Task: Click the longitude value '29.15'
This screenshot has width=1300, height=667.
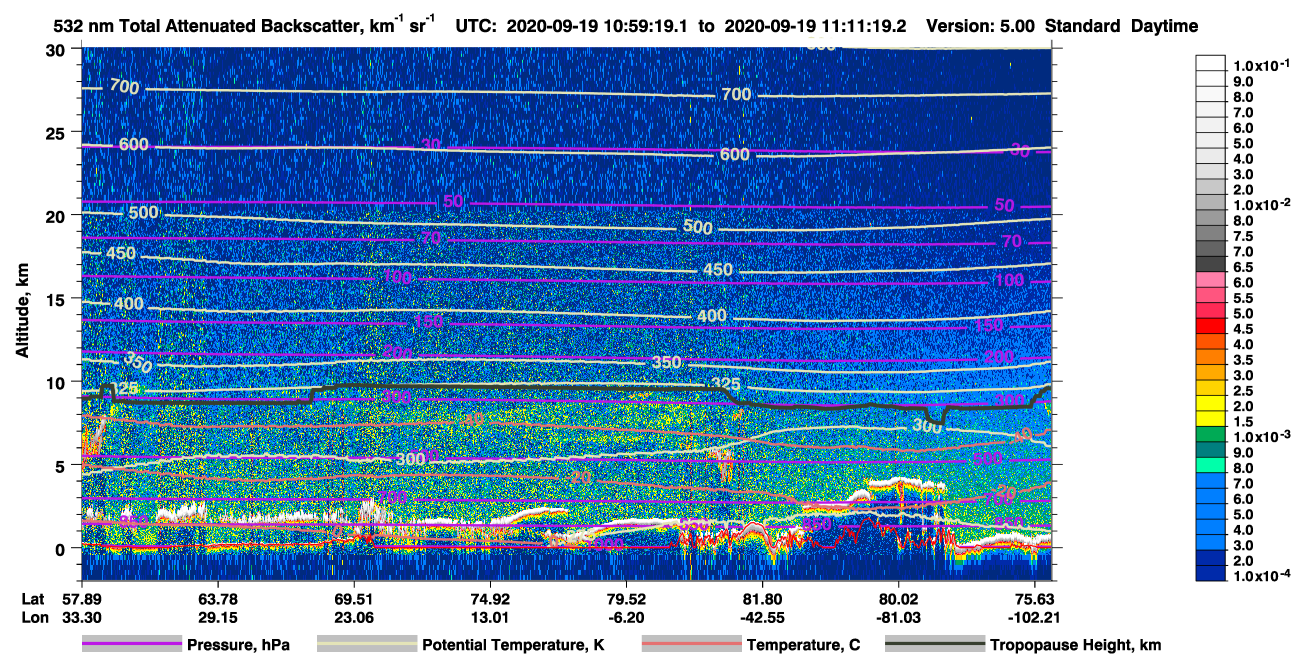Action: pos(217,617)
